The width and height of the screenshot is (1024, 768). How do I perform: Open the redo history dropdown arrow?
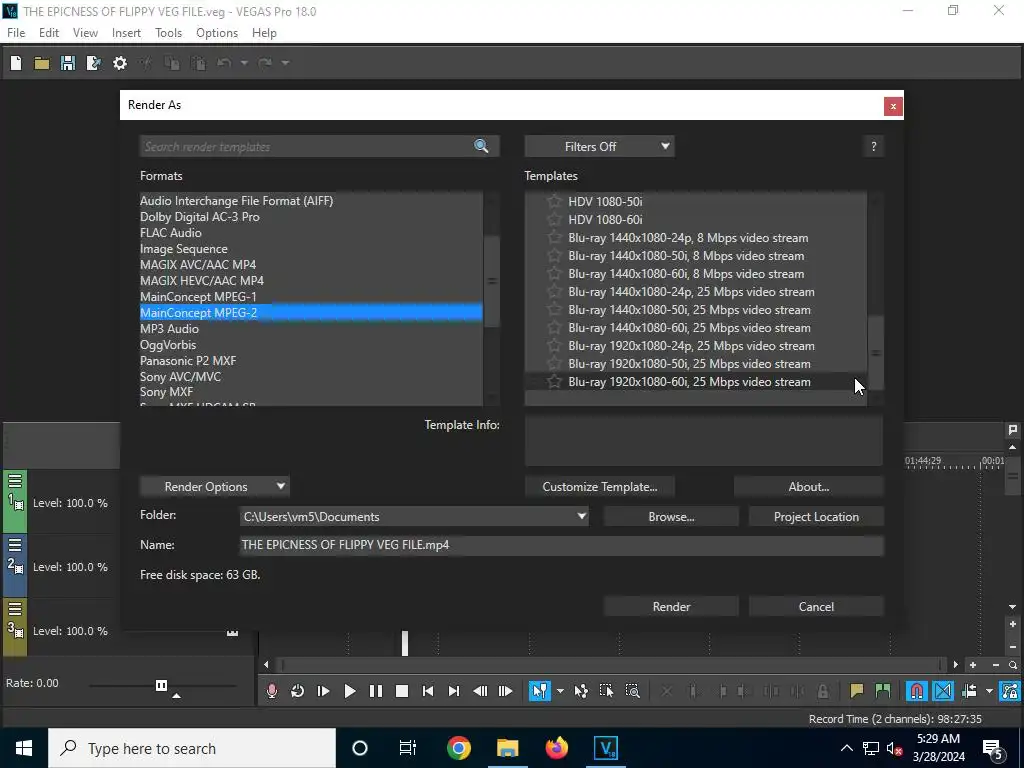click(x=285, y=63)
